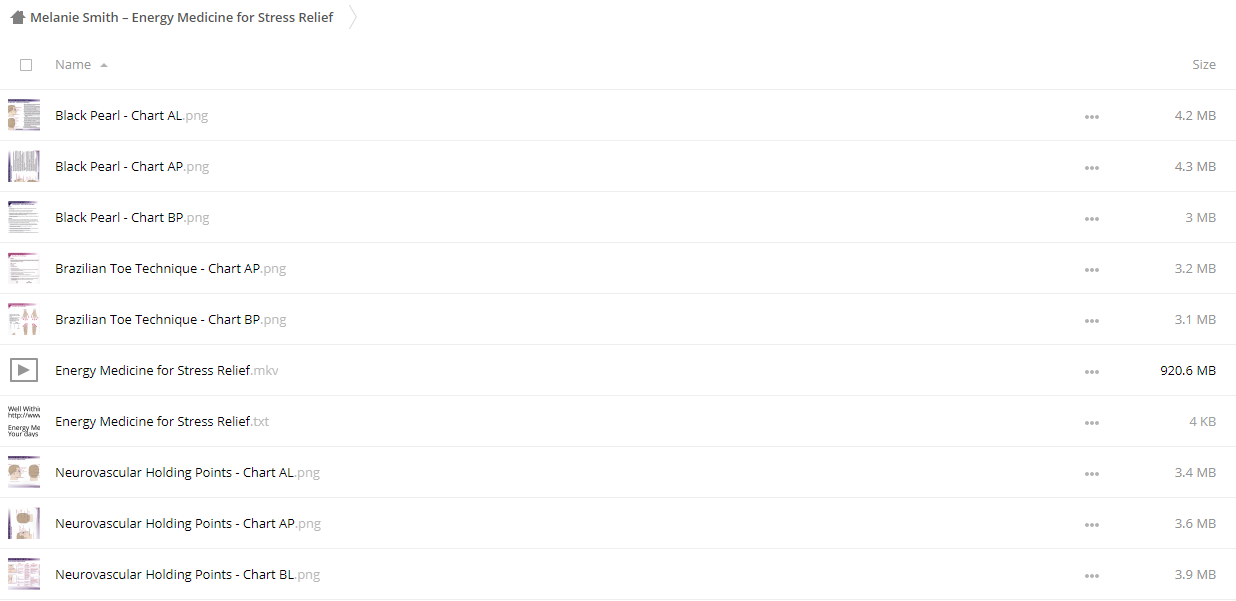
Task: Open more options for Energy Medicine for Stress Relief.txt
Action: [x=1092, y=423]
